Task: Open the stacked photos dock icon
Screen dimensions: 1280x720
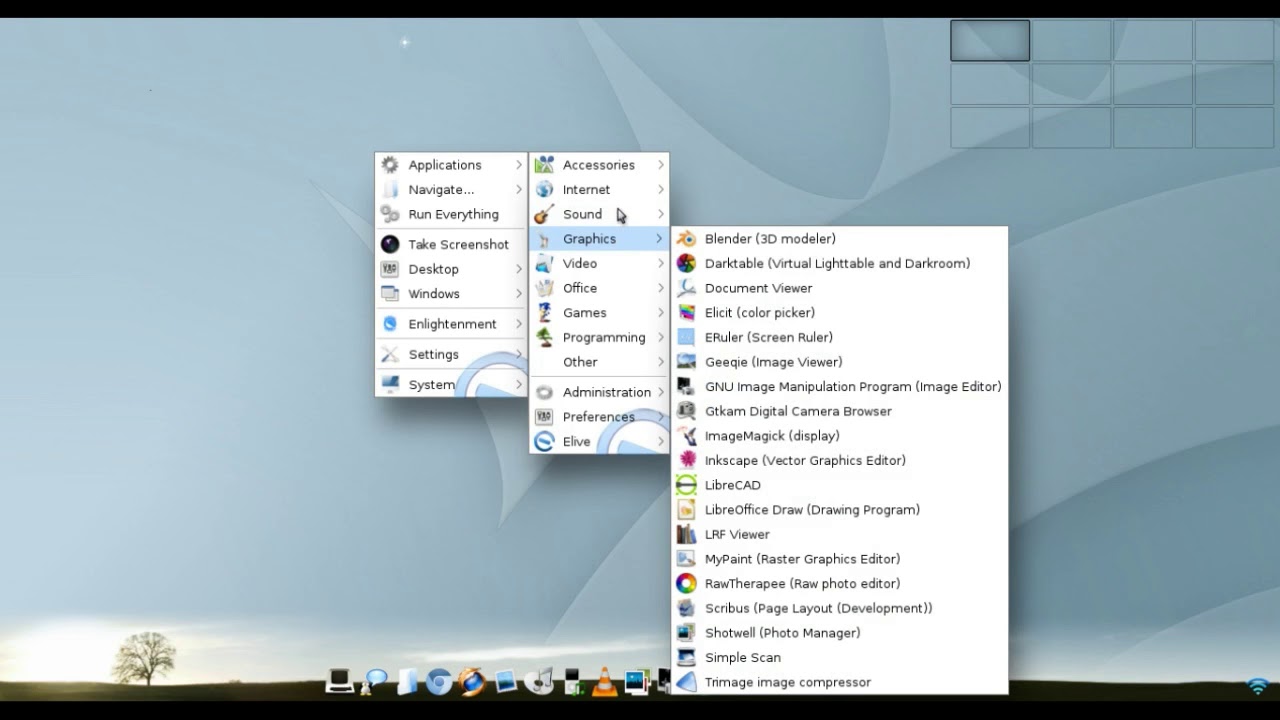Action: pos(637,682)
